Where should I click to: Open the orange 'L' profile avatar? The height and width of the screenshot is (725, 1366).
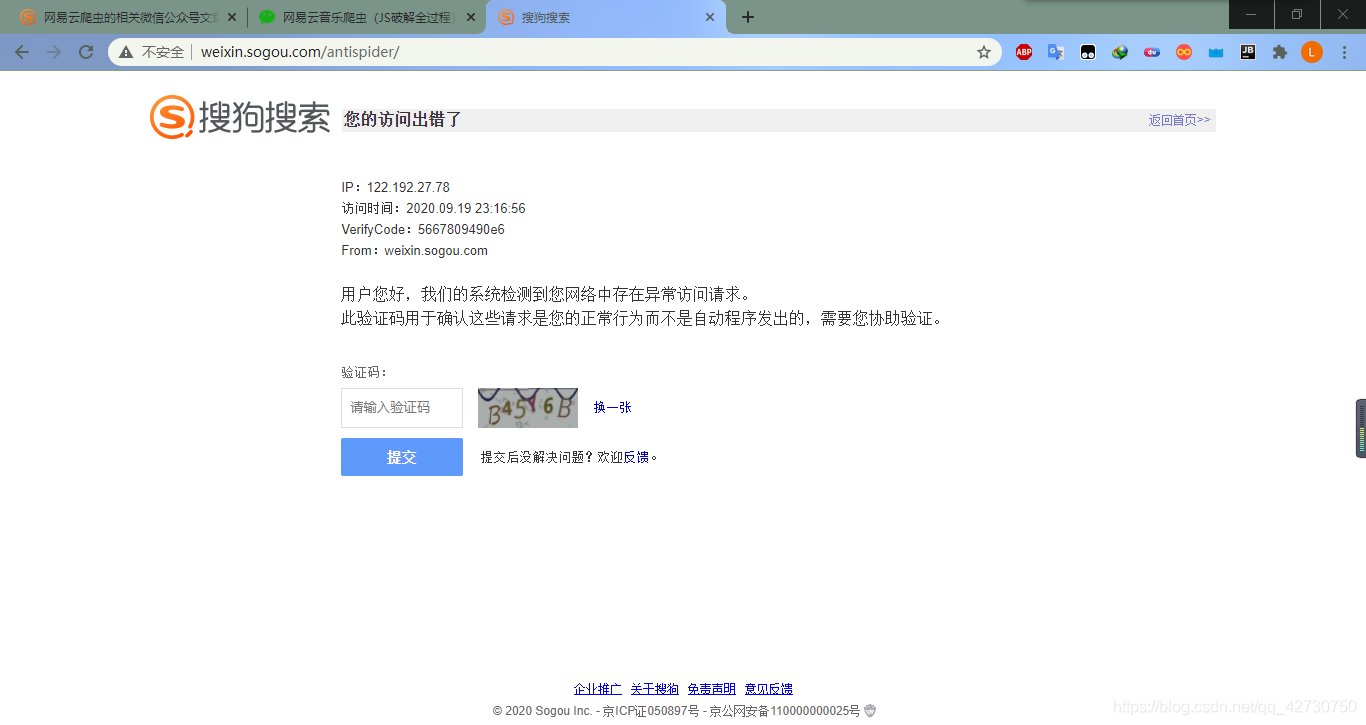click(x=1312, y=52)
